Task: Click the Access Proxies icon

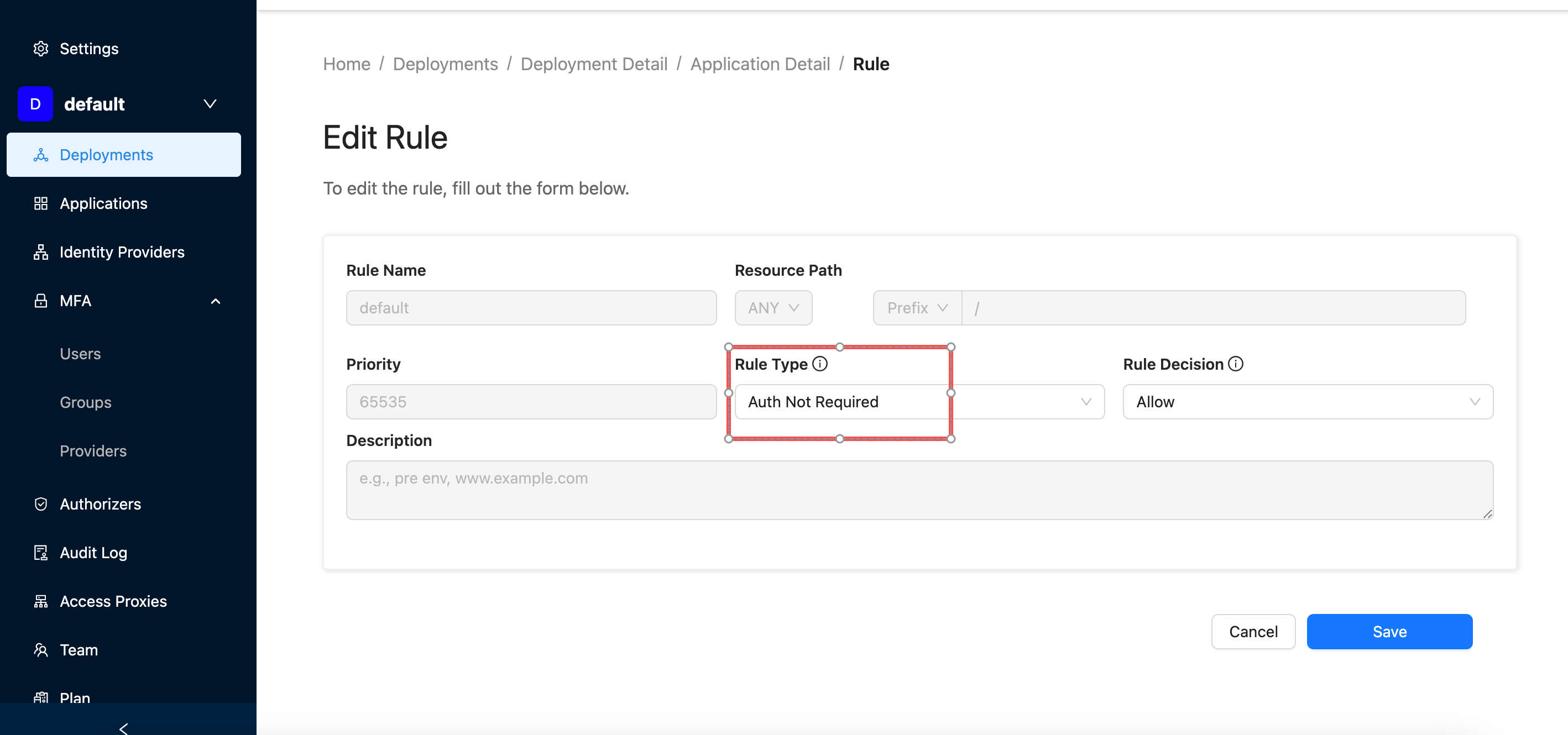Action: tap(41, 601)
